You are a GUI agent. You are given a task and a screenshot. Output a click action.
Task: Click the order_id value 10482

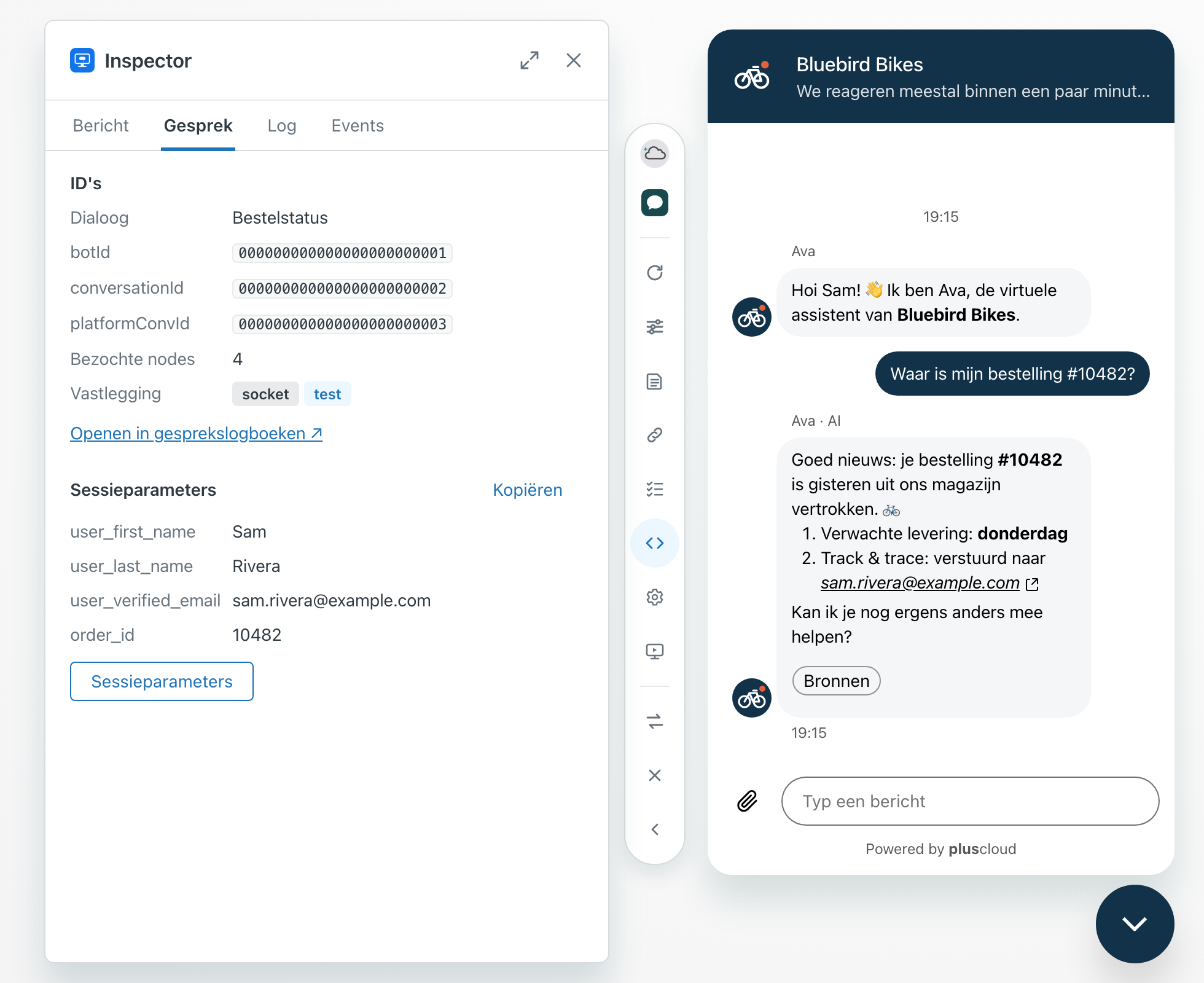pyautogui.click(x=257, y=635)
